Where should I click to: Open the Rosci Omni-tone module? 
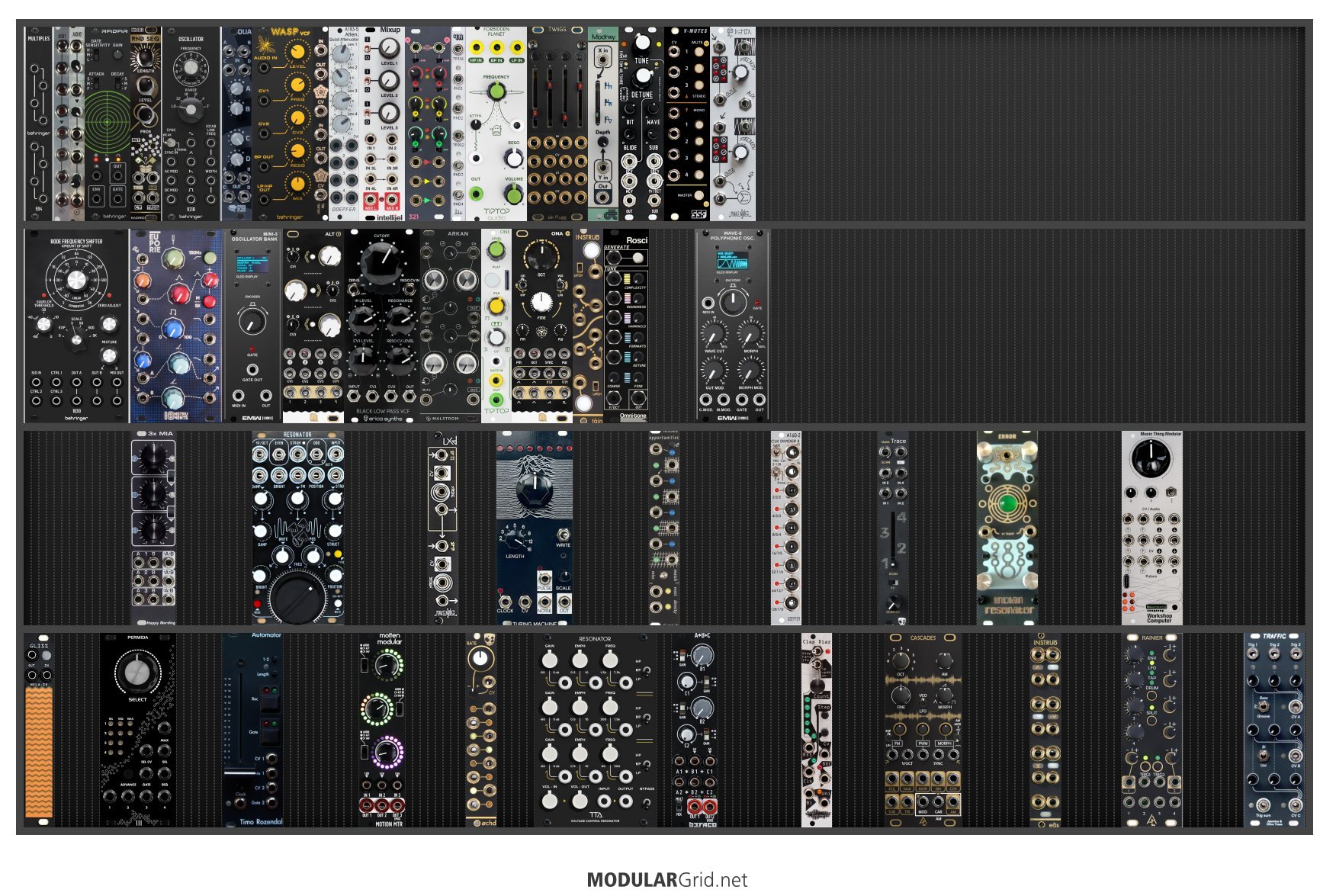click(x=626, y=326)
